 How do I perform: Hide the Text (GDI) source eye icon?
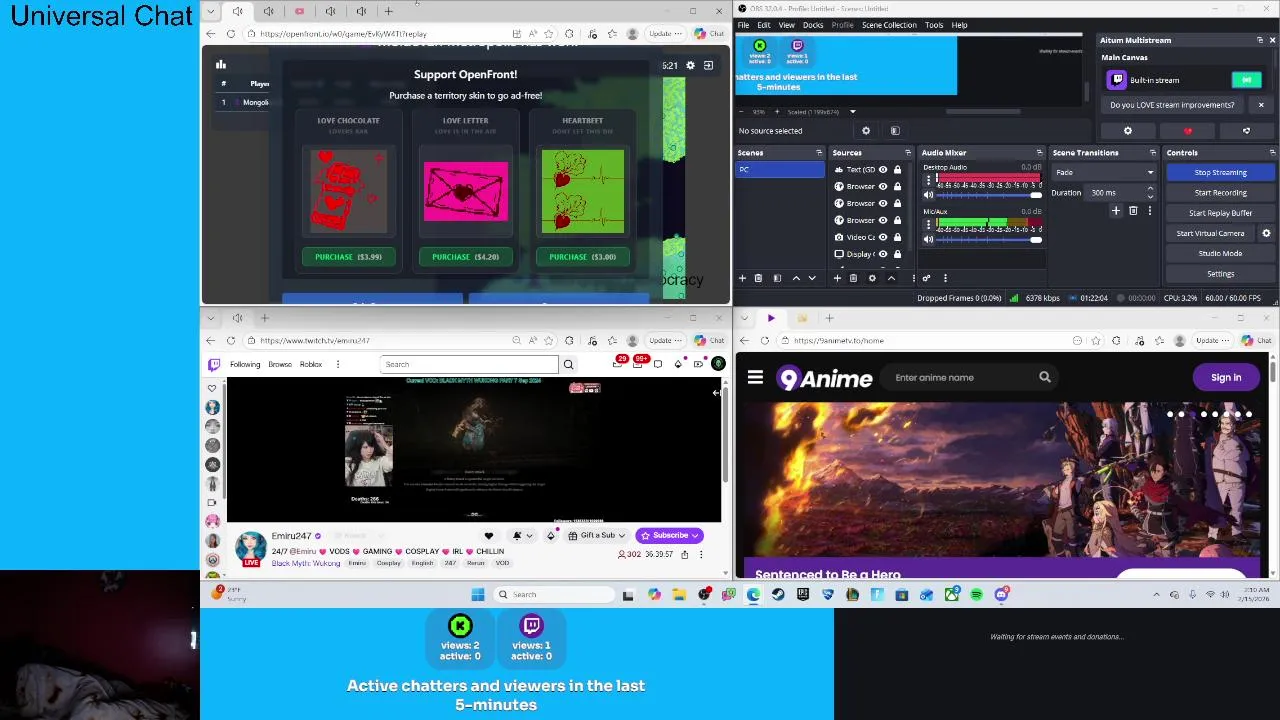[882, 170]
